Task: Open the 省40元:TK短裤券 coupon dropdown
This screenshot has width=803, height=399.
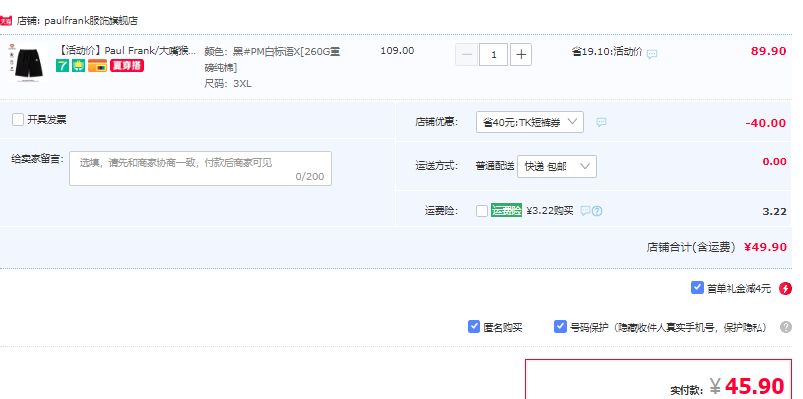Action: 530,122
